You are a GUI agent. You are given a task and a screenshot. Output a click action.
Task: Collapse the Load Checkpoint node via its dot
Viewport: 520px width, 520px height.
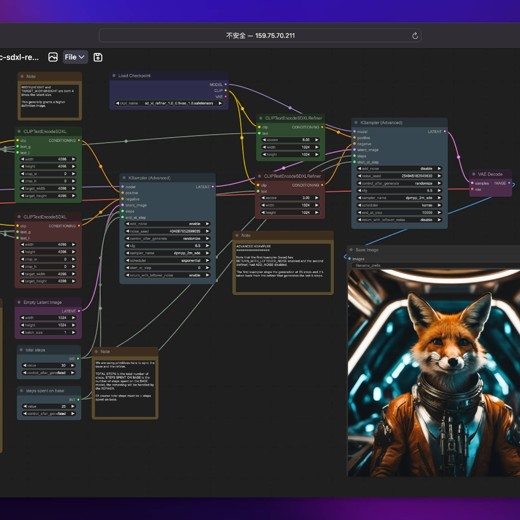(114, 76)
